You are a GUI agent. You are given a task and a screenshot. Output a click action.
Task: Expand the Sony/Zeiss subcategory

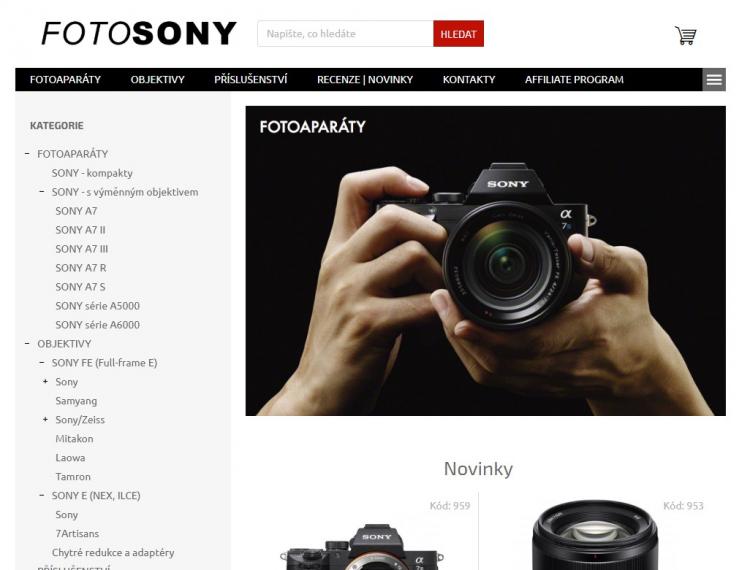point(45,419)
